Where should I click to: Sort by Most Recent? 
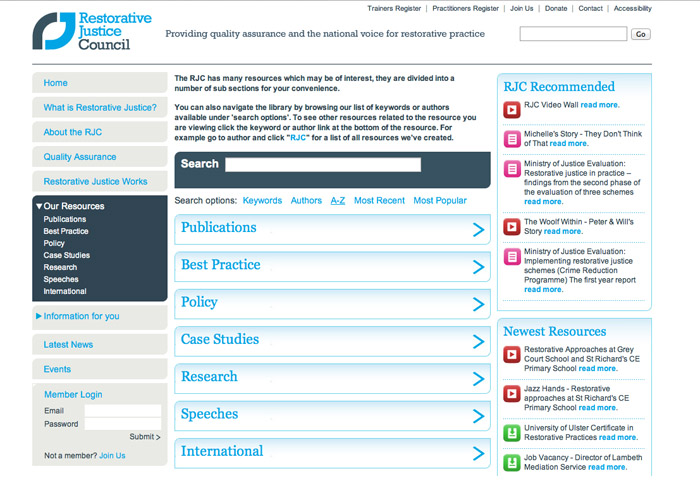(379, 201)
